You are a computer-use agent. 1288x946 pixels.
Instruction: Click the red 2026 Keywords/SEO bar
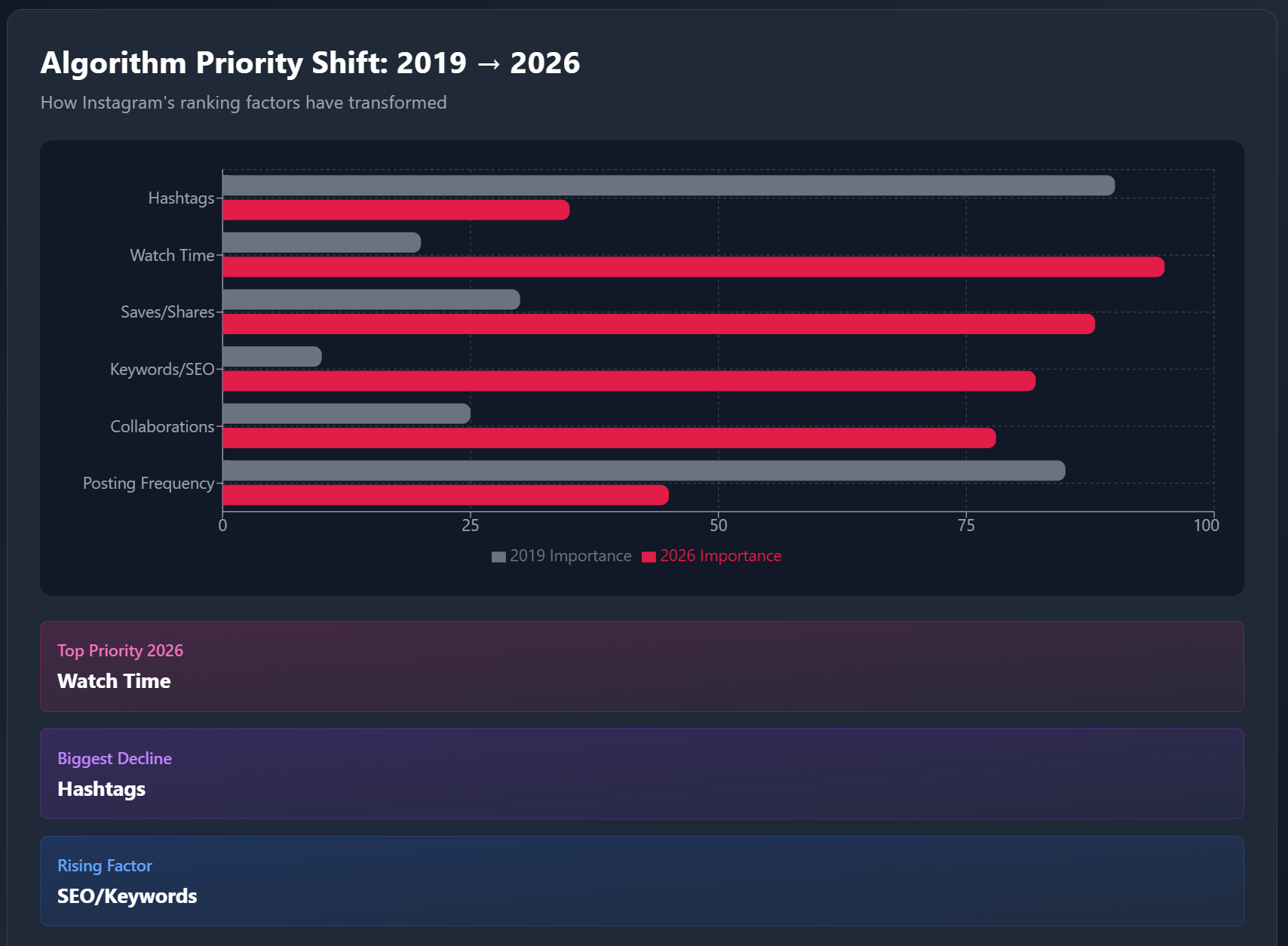[629, 381]
